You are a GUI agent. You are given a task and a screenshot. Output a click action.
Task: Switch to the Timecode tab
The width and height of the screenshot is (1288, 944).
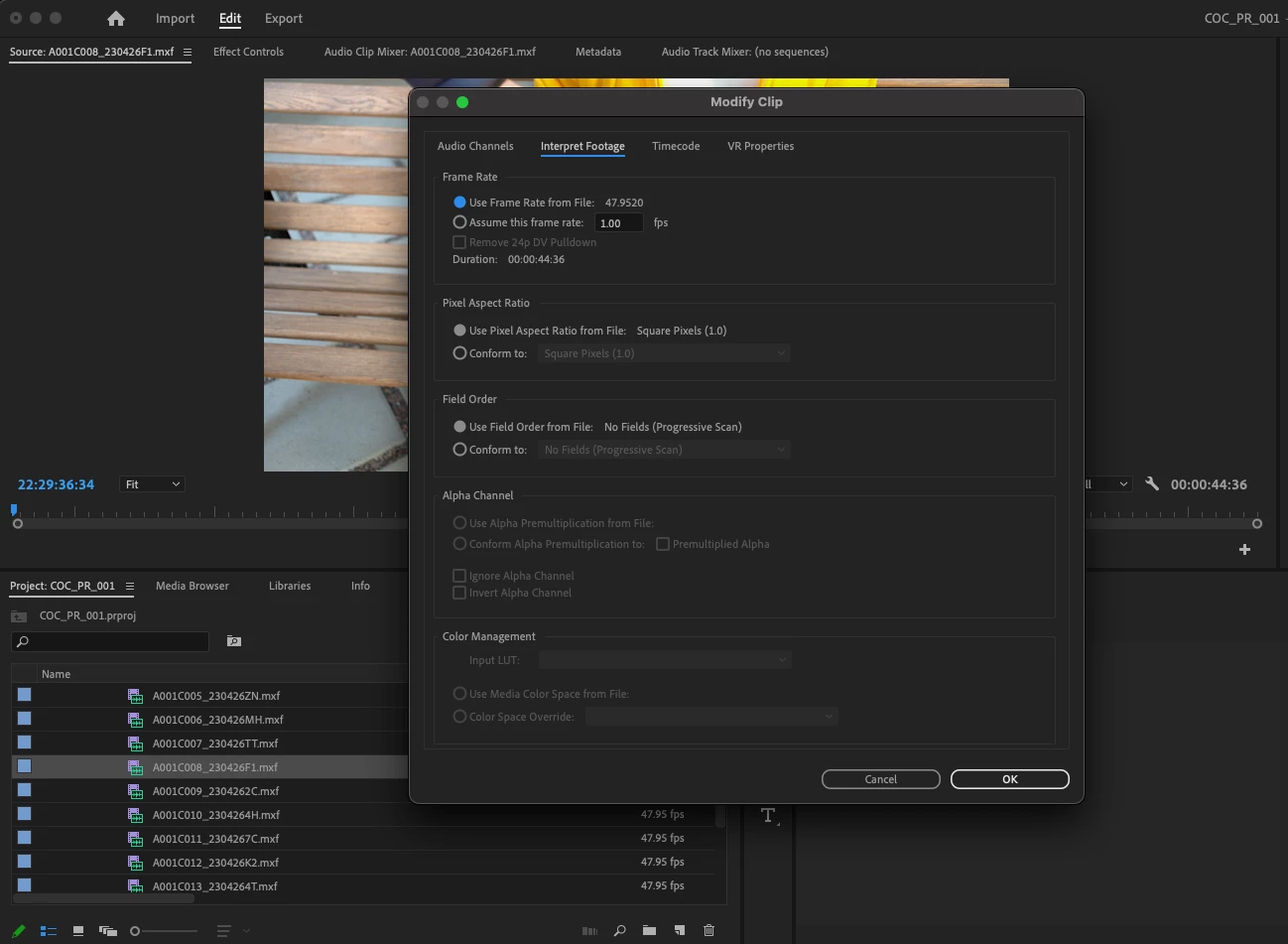pyautogui.click(x=676, y=146)
